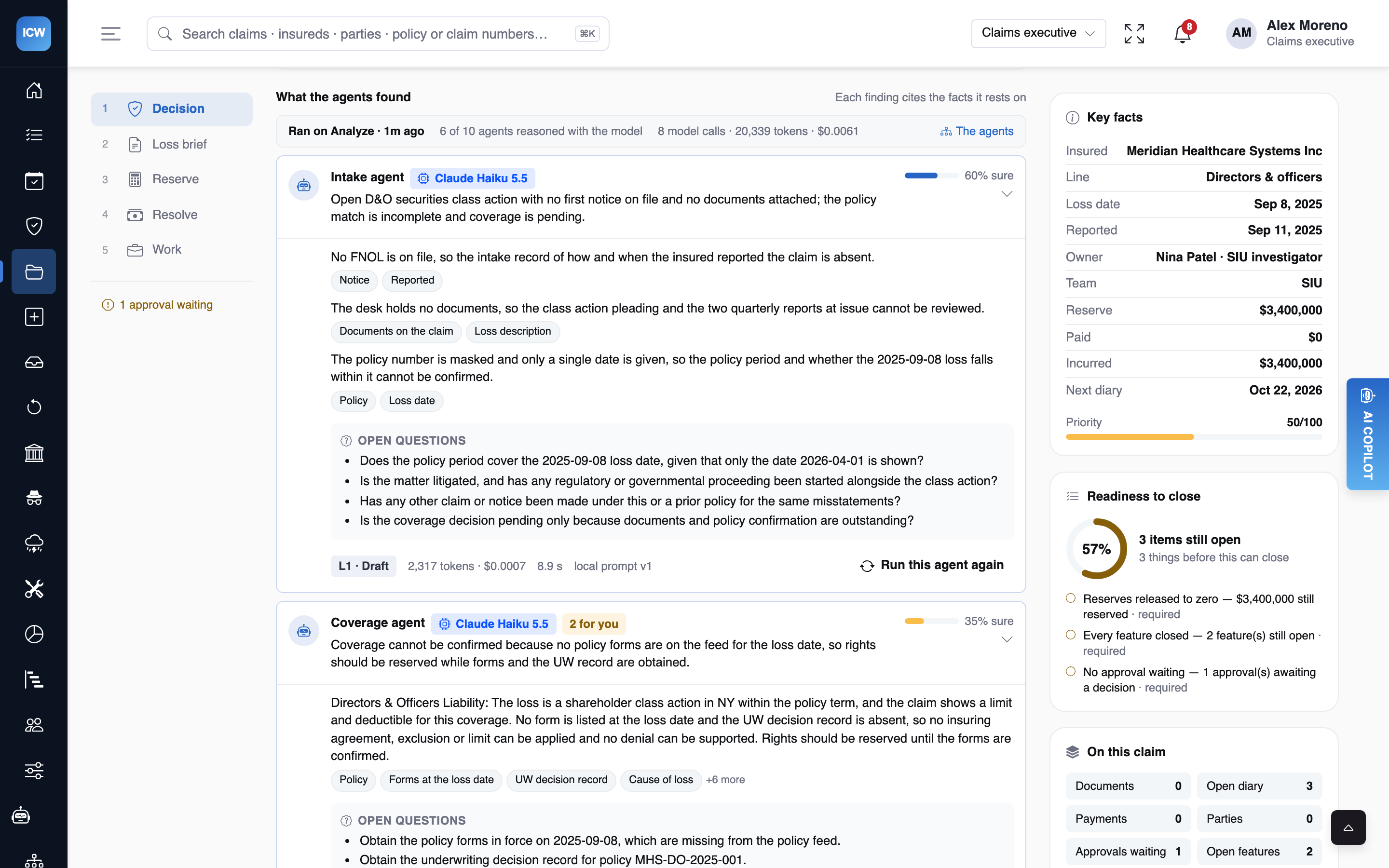Open the checklist icon in sidebar
Screen dimensions: 1389x868
(34, 135)
